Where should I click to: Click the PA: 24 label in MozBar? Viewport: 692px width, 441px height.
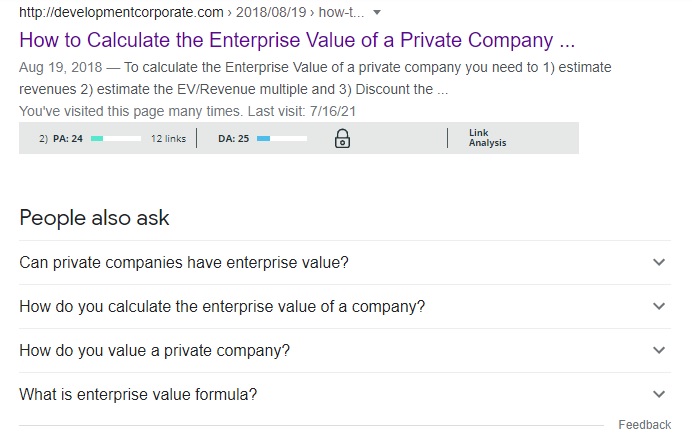(68, 139)
